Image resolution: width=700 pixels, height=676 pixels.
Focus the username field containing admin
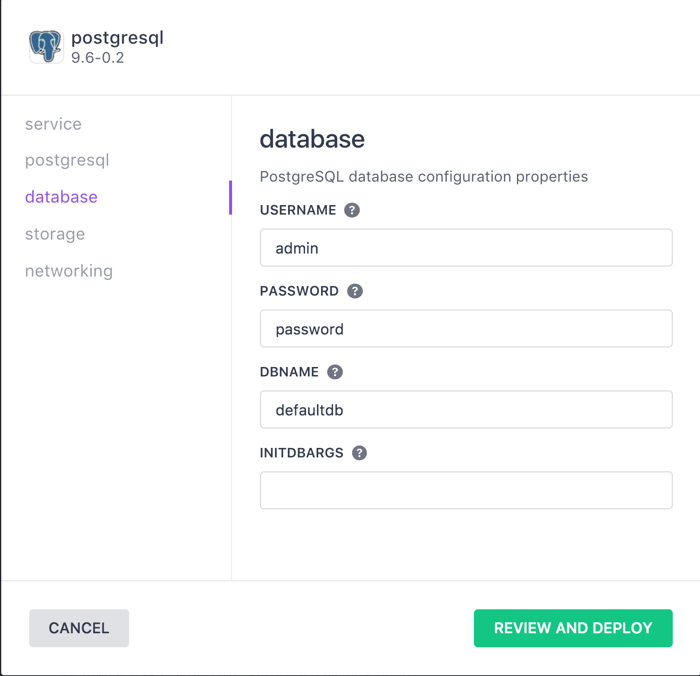pos(466,248)
